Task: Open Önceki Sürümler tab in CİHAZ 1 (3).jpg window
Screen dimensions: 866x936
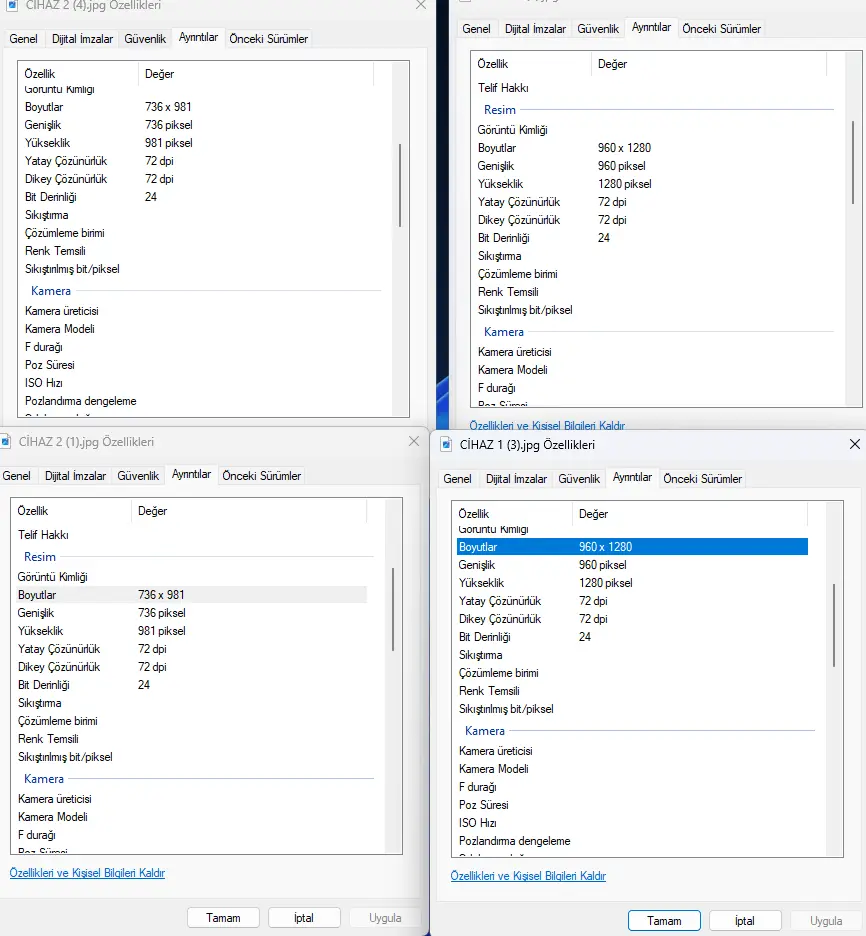Action: tap(702, 479)
